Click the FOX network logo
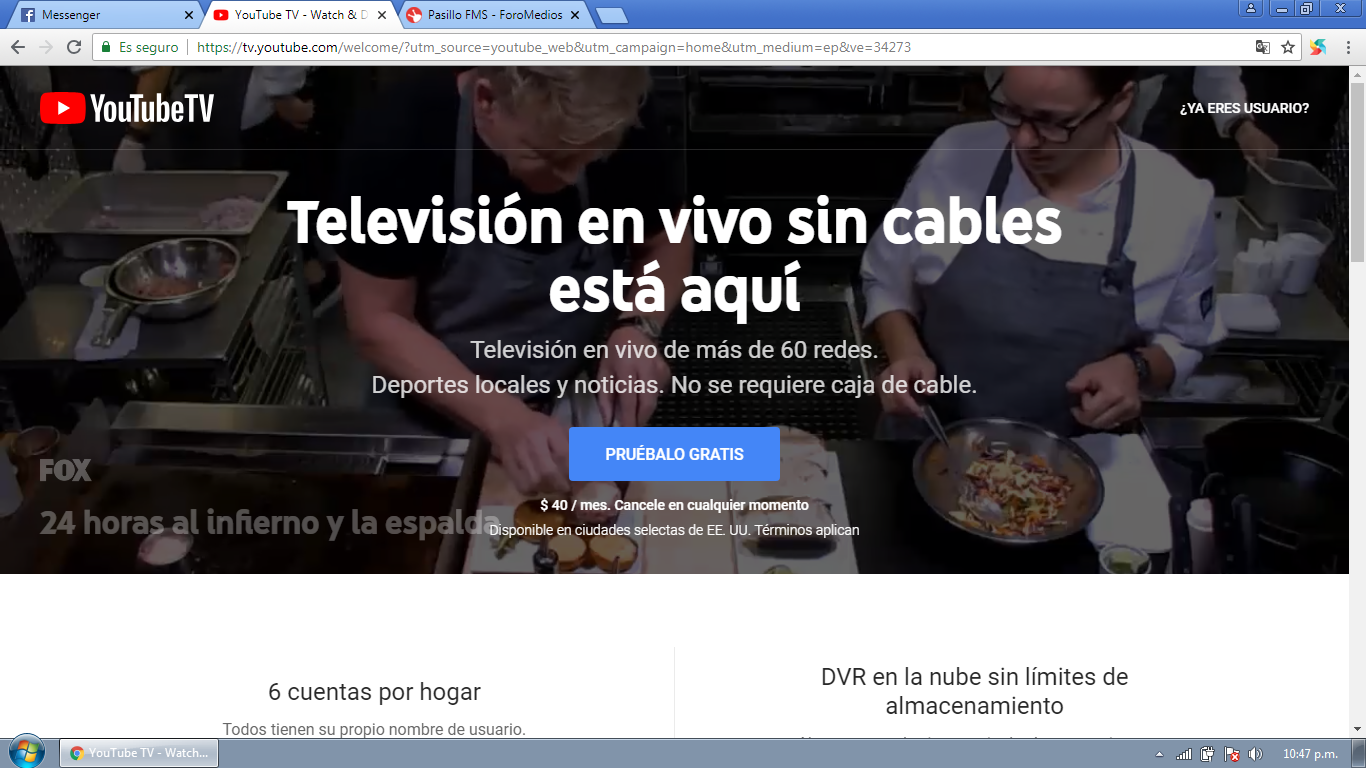1366x768 pixels. (x=65, y=470)
